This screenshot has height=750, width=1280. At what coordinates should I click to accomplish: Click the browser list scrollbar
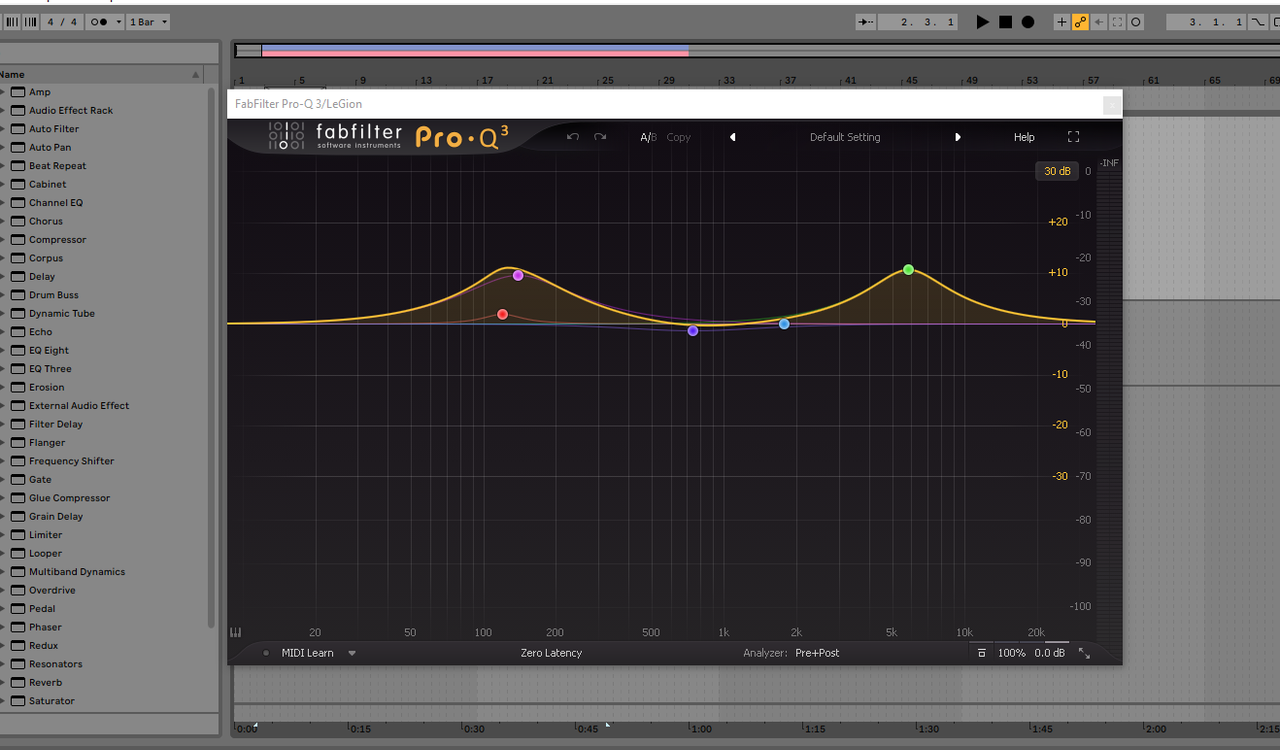click(211, 358)
